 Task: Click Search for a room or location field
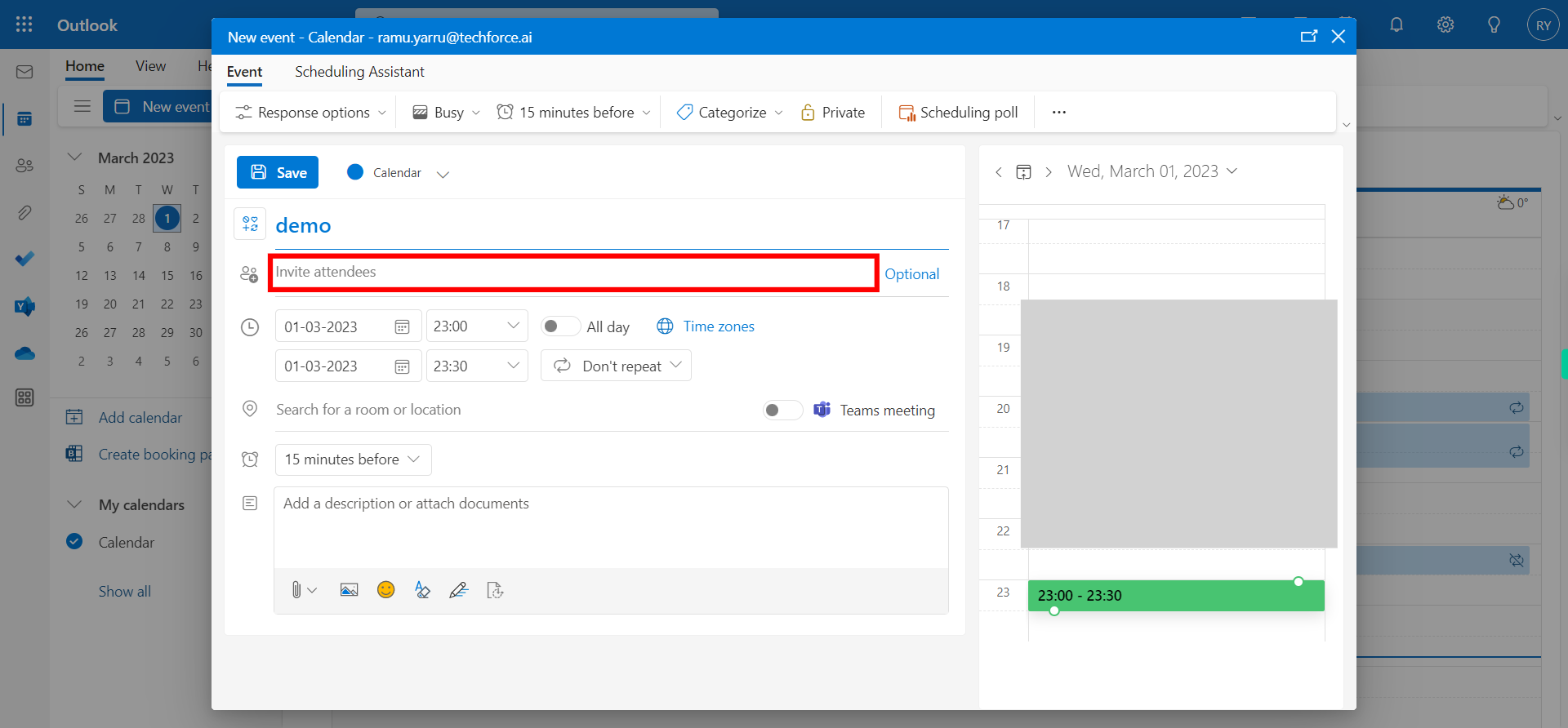(514, 410)
